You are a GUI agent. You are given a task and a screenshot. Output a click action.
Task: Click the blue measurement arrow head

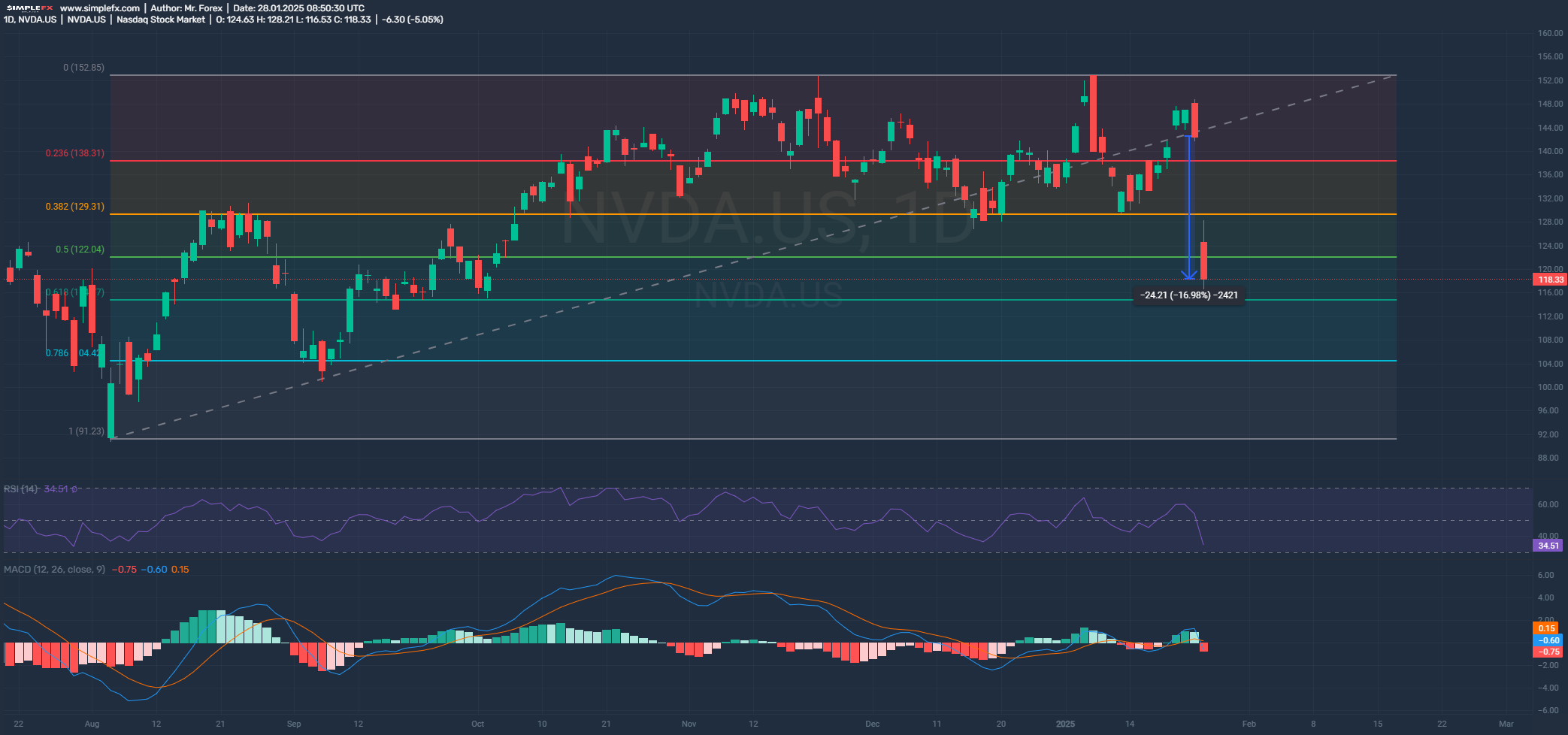pos(1188,275)
